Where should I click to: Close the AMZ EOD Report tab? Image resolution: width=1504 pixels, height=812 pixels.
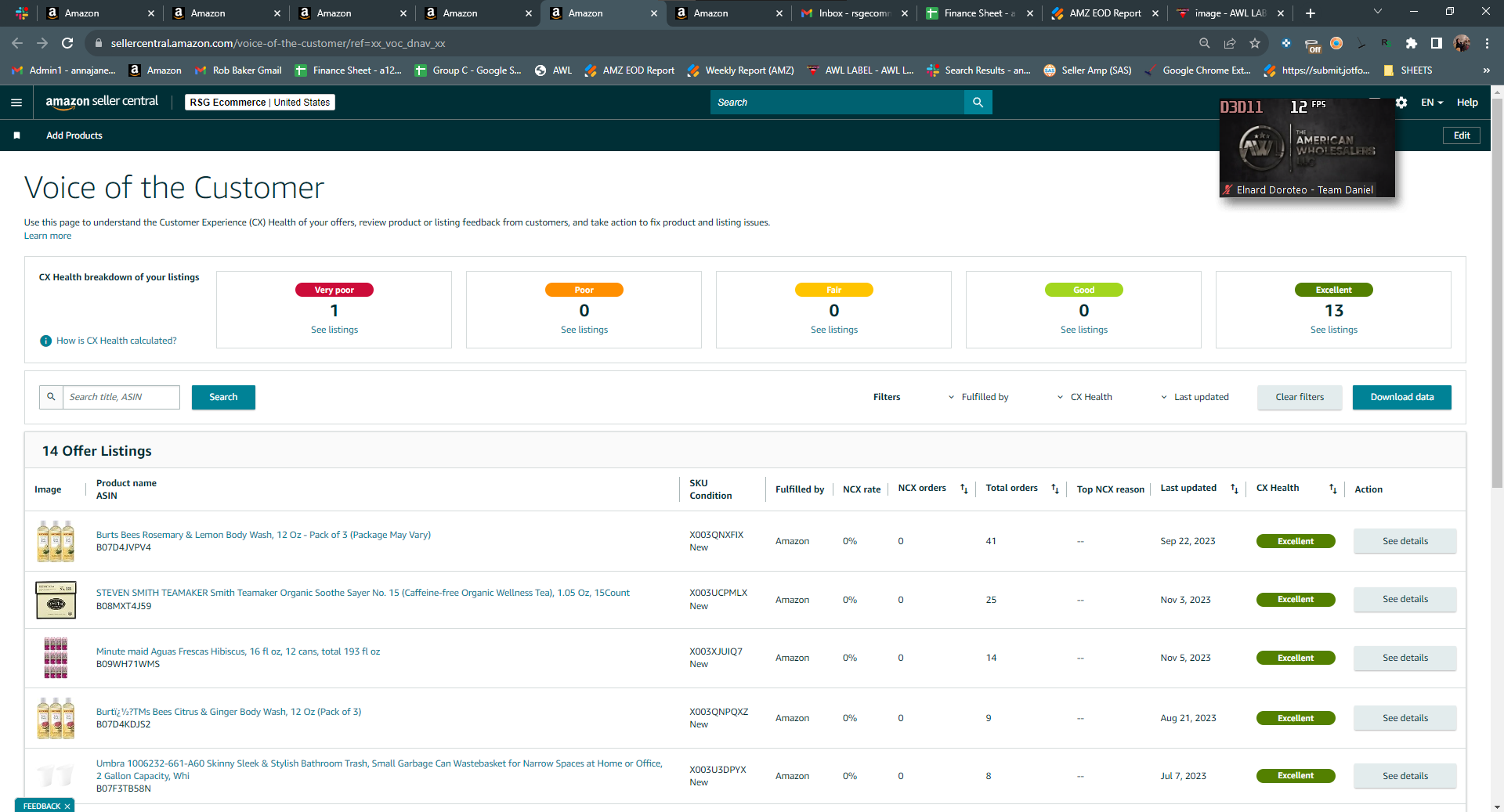(x=1155, y=13)
